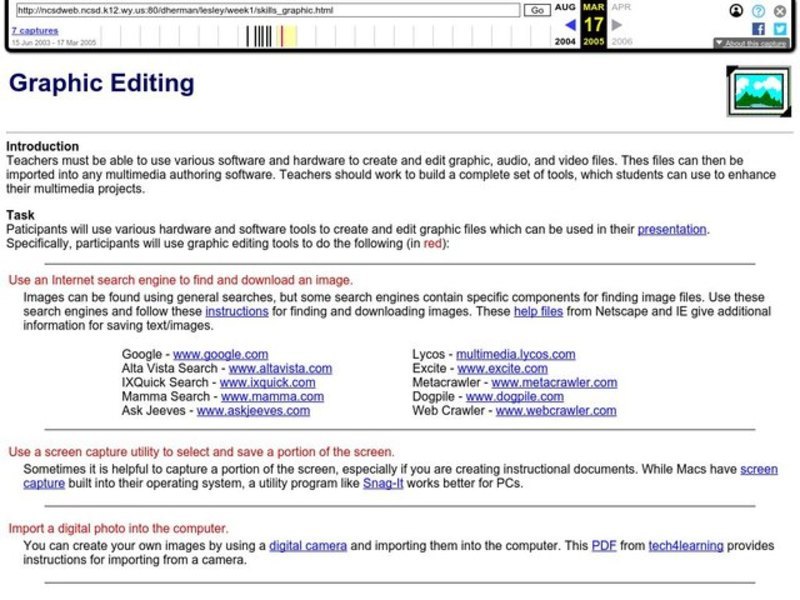Open the instructions hyperlink
This screenshot has height=600, width=800.
(237, 311)
